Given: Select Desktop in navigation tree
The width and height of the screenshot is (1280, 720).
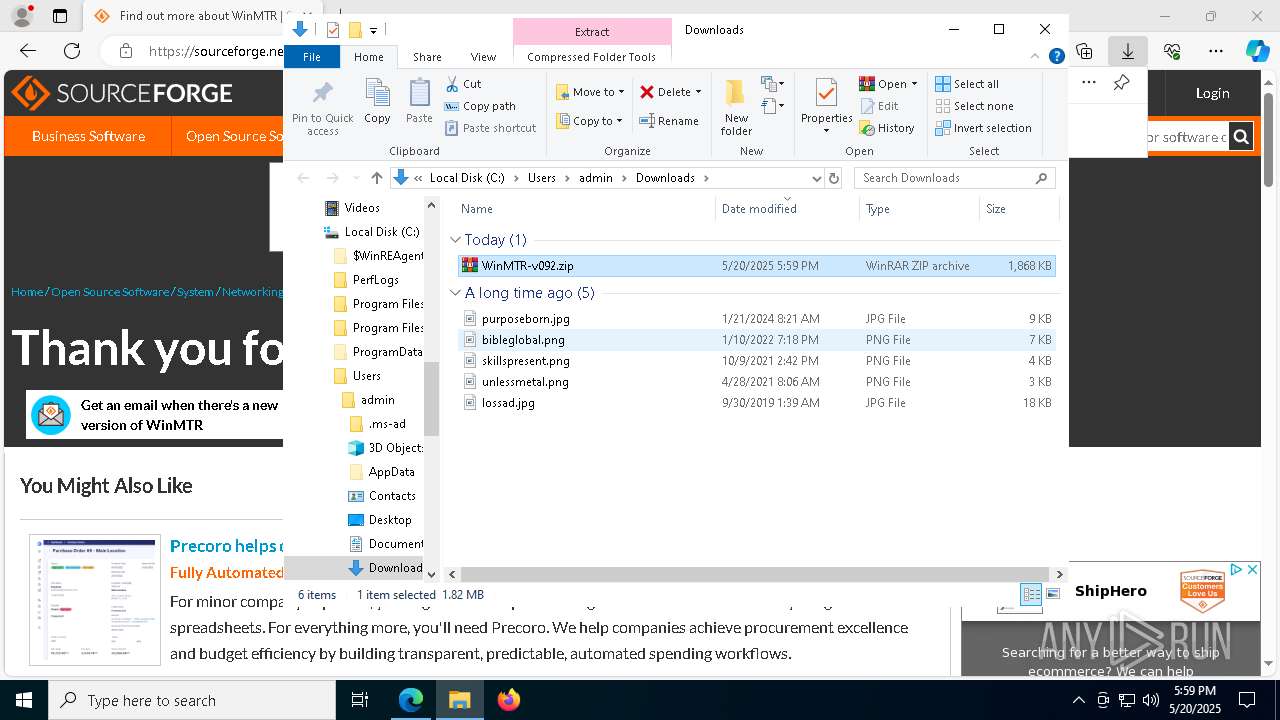Looking at the screenshot, I should (x=389, y=520).
